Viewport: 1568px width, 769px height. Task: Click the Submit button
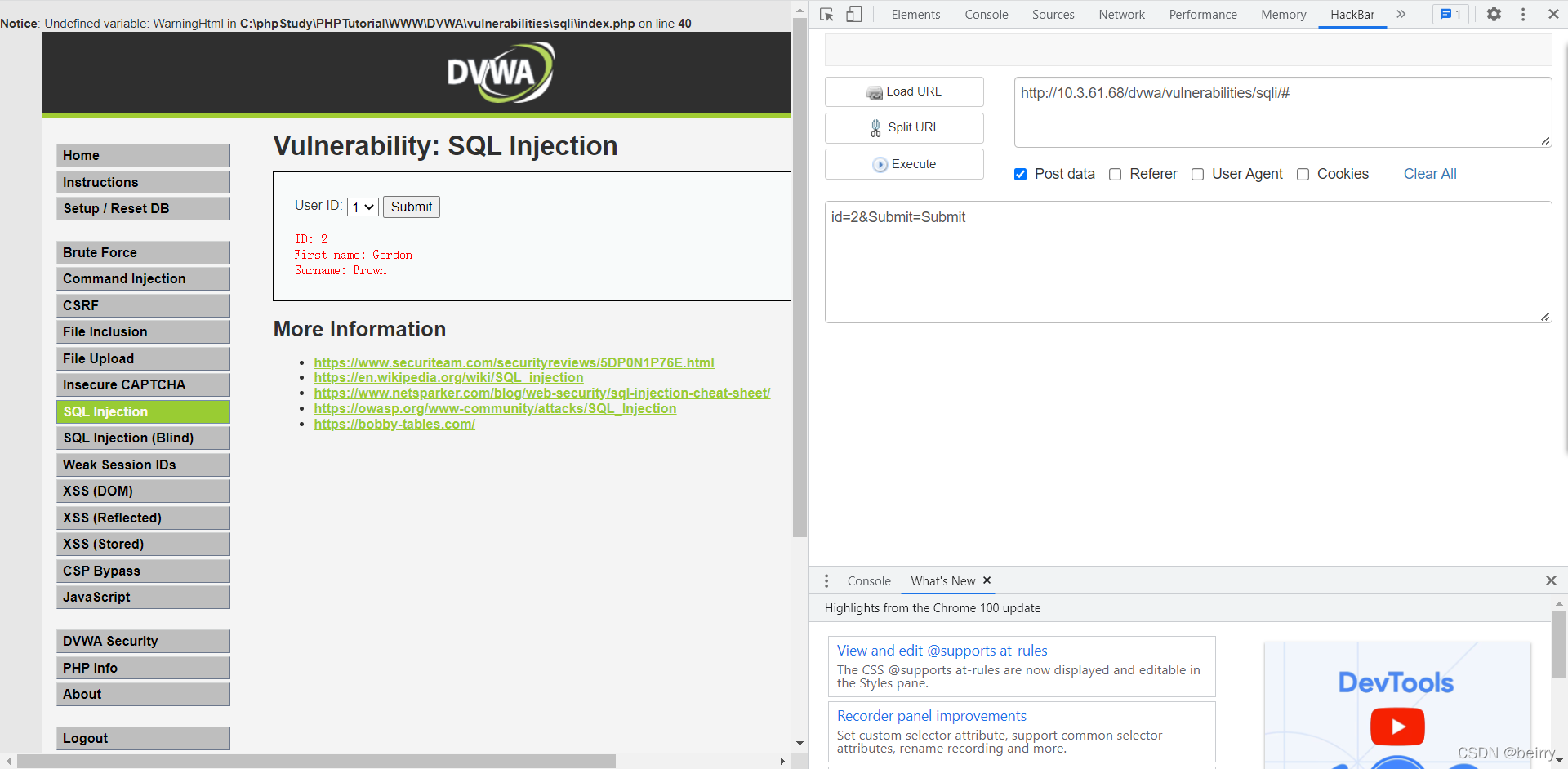pyautogui.click(x=412, y=207)
